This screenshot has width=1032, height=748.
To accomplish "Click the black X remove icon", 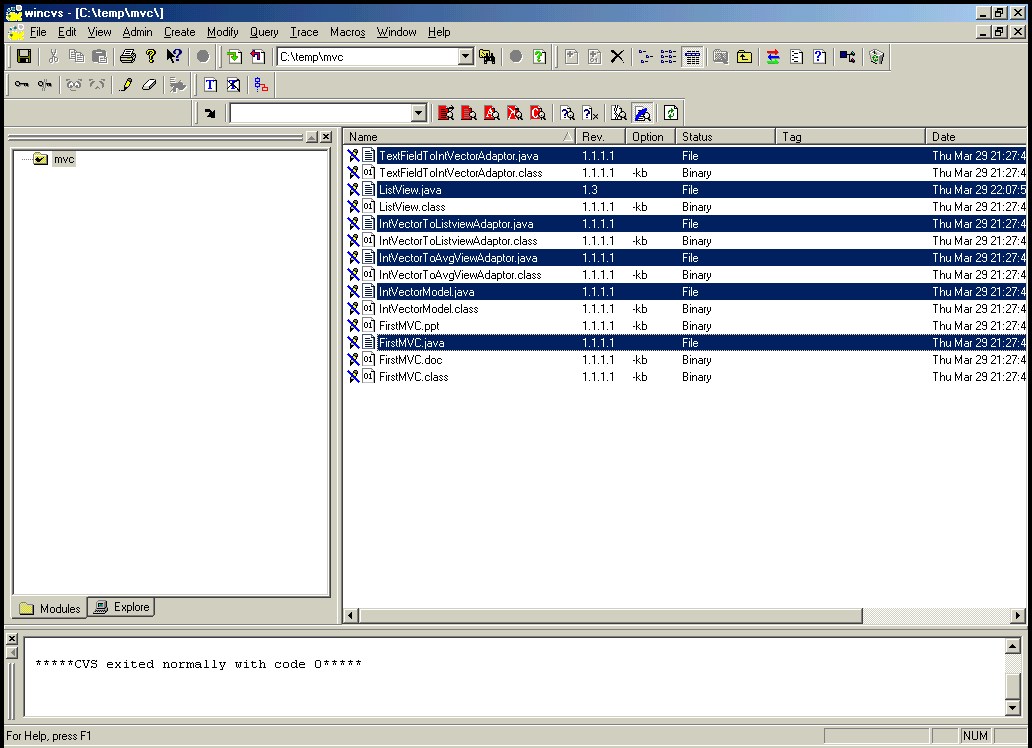I will [617, 57].
